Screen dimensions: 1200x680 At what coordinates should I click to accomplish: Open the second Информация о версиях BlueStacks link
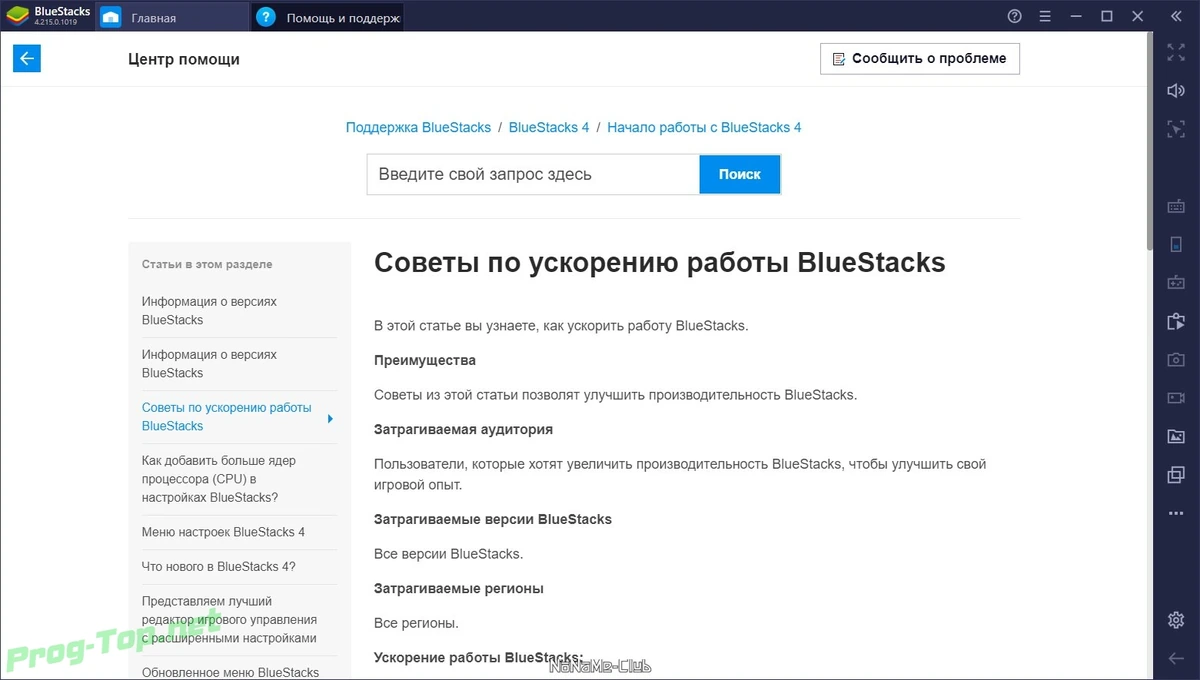[210, 363]
